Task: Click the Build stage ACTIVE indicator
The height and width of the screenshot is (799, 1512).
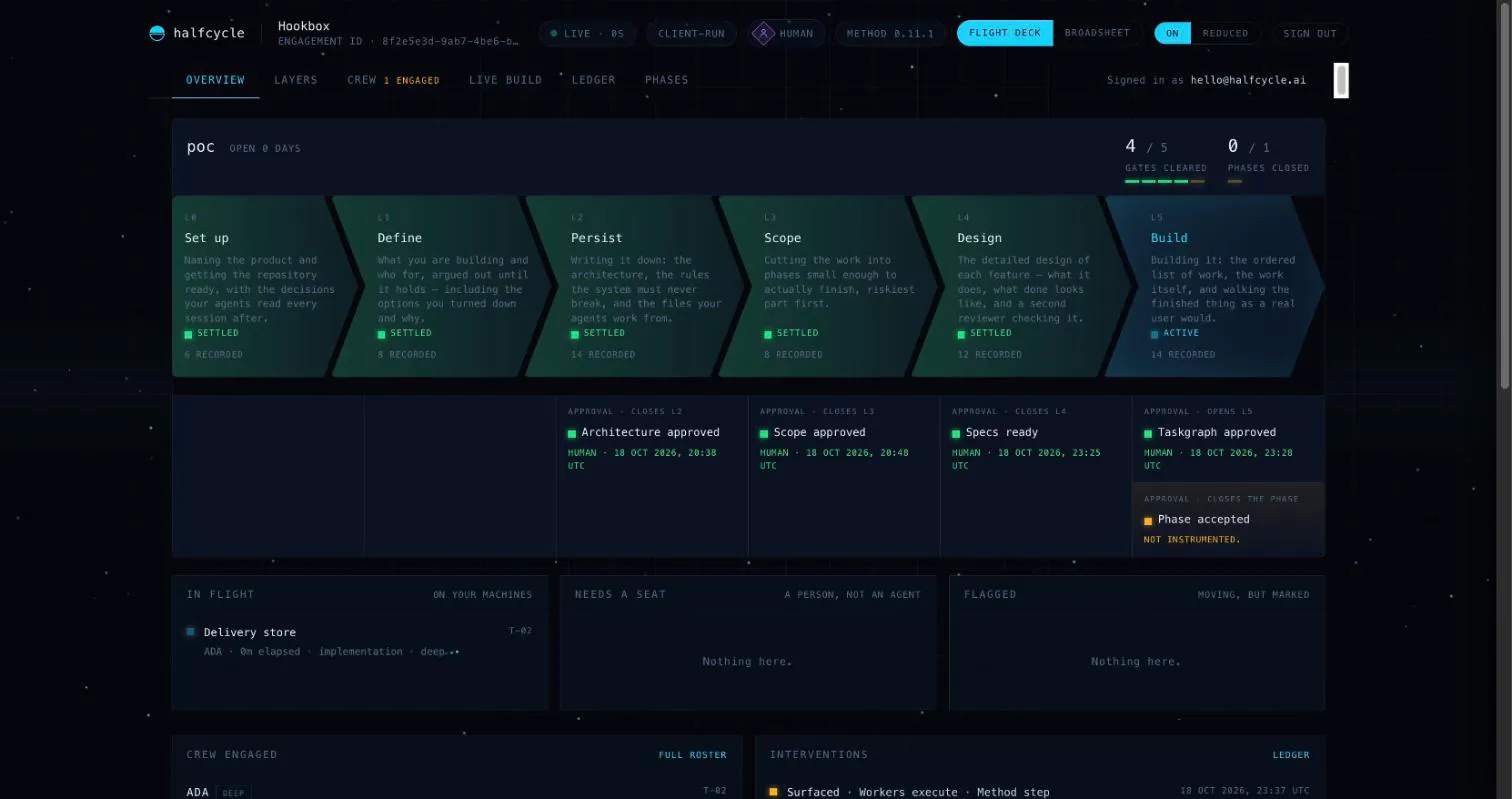Action: [x=1175, y=333]
